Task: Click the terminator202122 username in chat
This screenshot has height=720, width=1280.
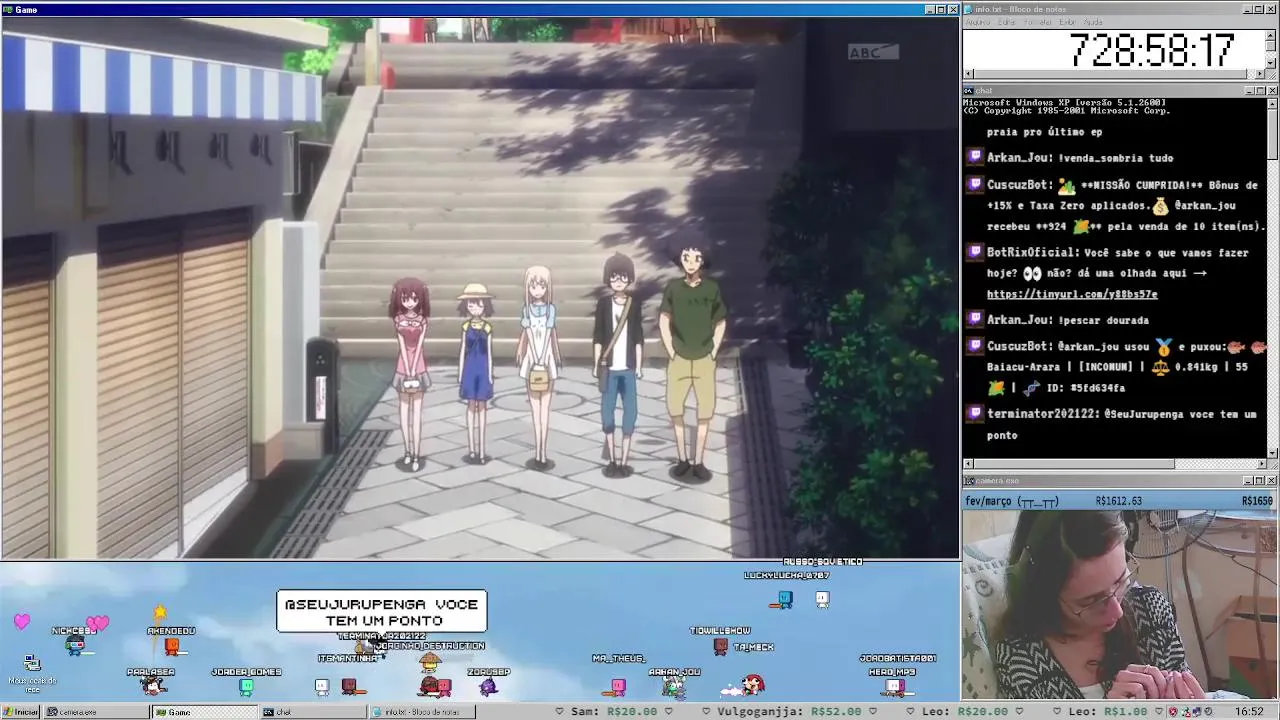Action: pyautogui.click(x=1043, y=414)
